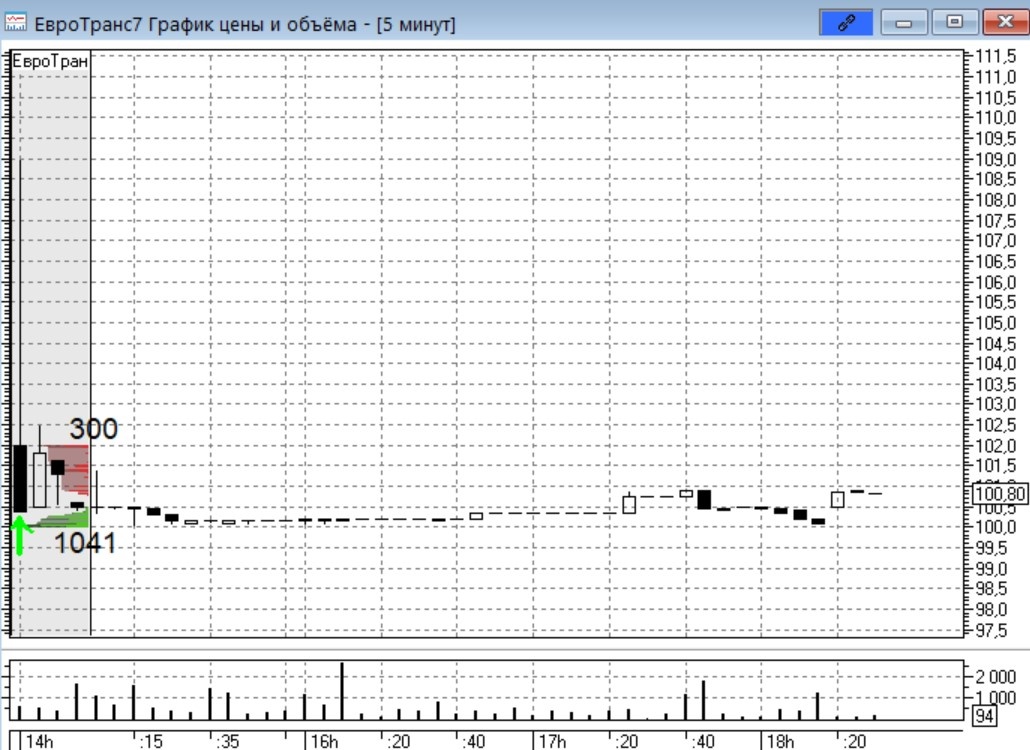The width and height of the screenshot is (1030, 750).
Task: Click the 14h time axis label
Action: pyautogui.click(x=39, y=741)
